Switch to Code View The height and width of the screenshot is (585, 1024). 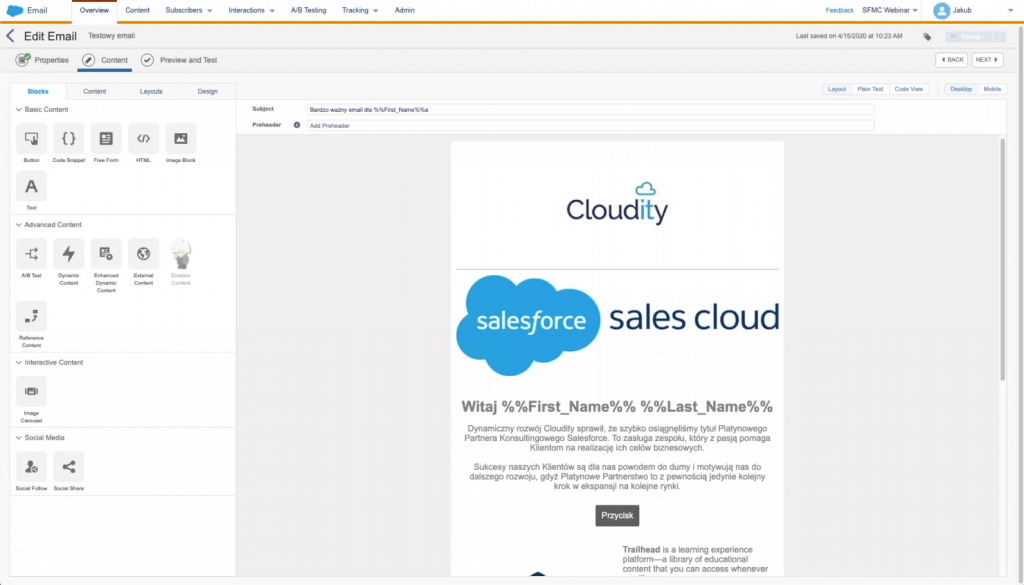click(908, 89)
